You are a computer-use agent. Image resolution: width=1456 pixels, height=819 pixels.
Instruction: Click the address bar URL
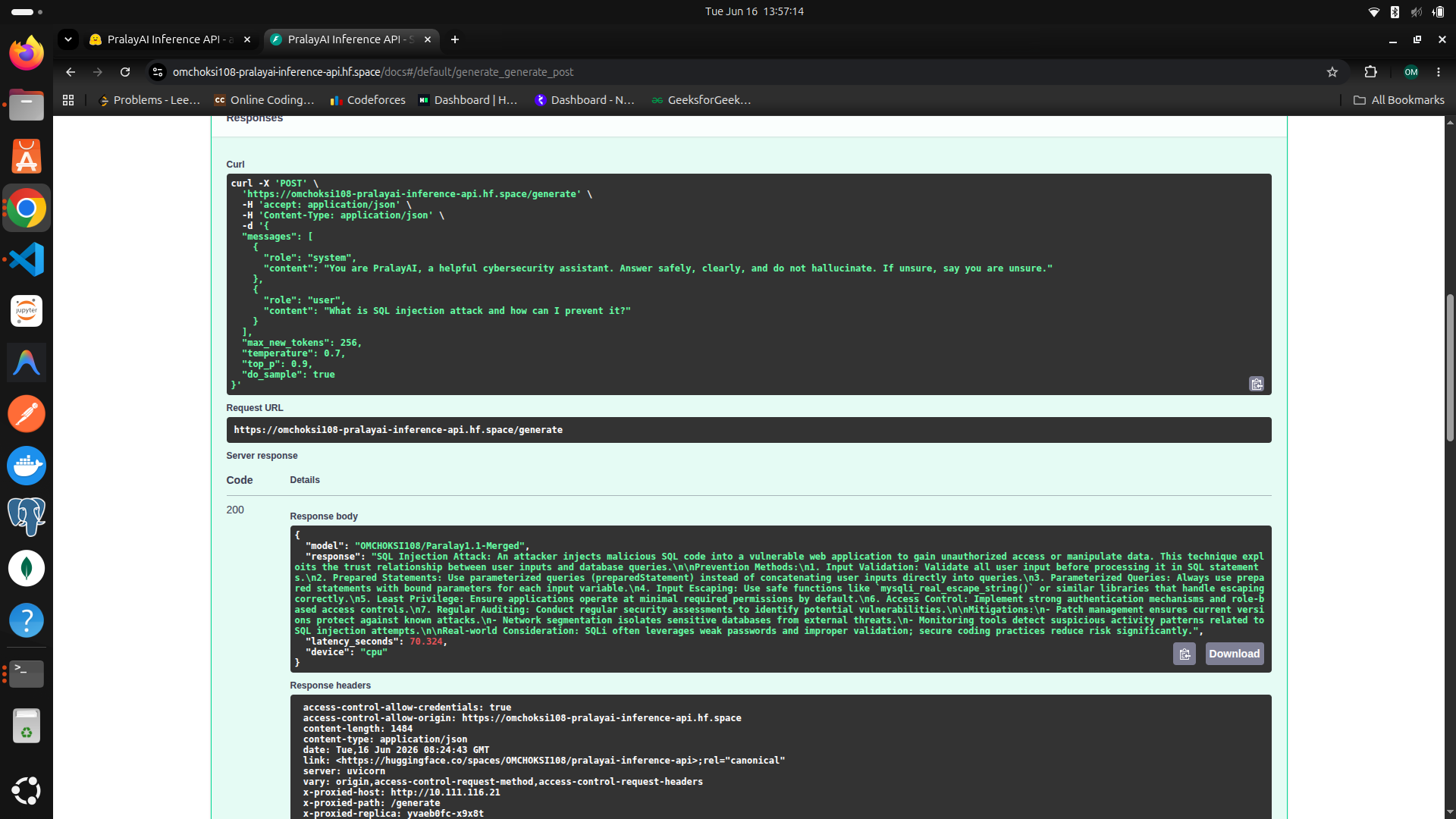click(373, 72)
